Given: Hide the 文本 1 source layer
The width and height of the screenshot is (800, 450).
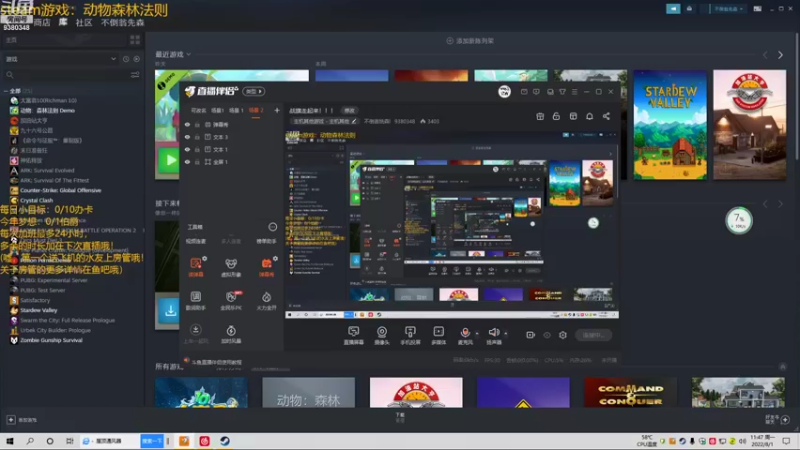Looking at the screenshot, I should click(187, 149).
